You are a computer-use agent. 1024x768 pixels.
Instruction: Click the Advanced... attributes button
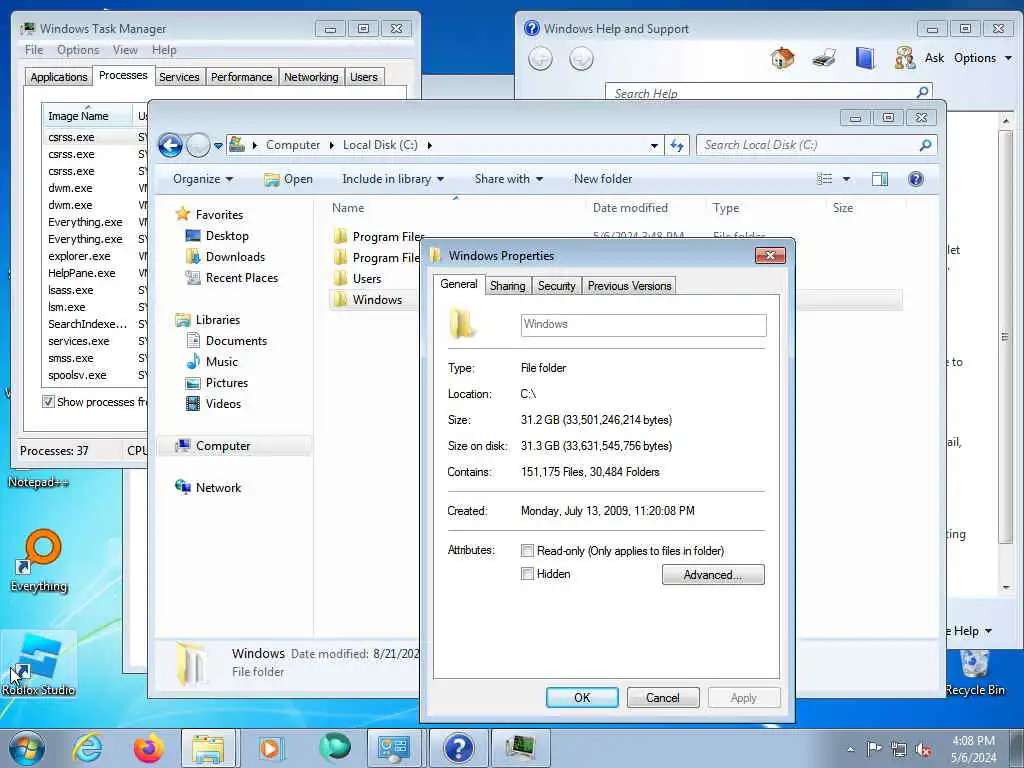click(x=712, y=575)
